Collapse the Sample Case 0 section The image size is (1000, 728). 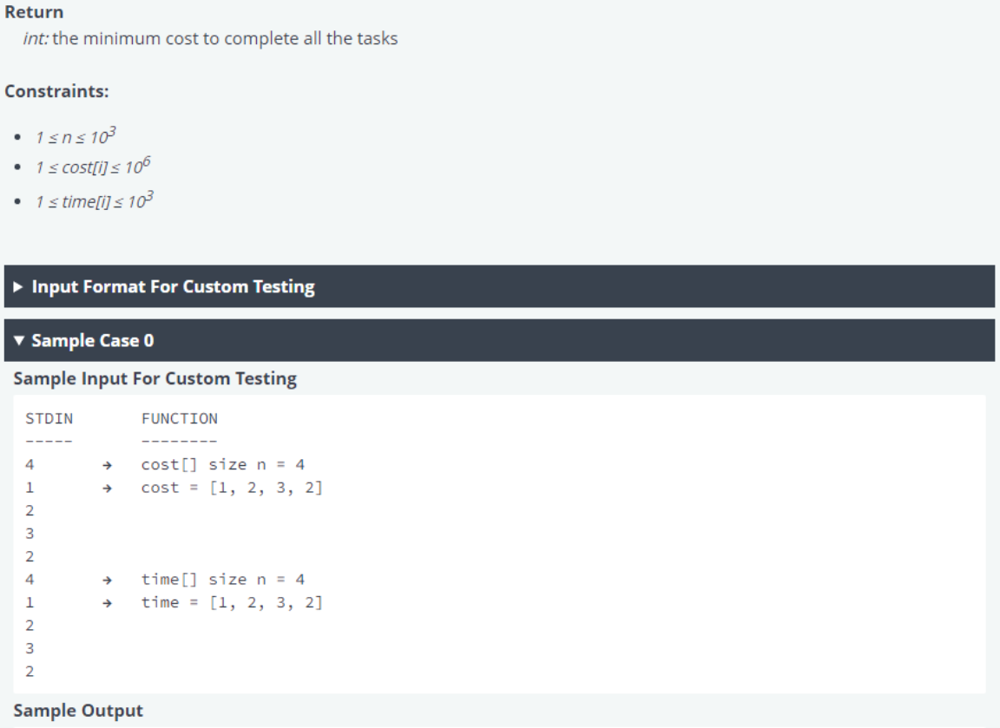[x=499, y=340]
